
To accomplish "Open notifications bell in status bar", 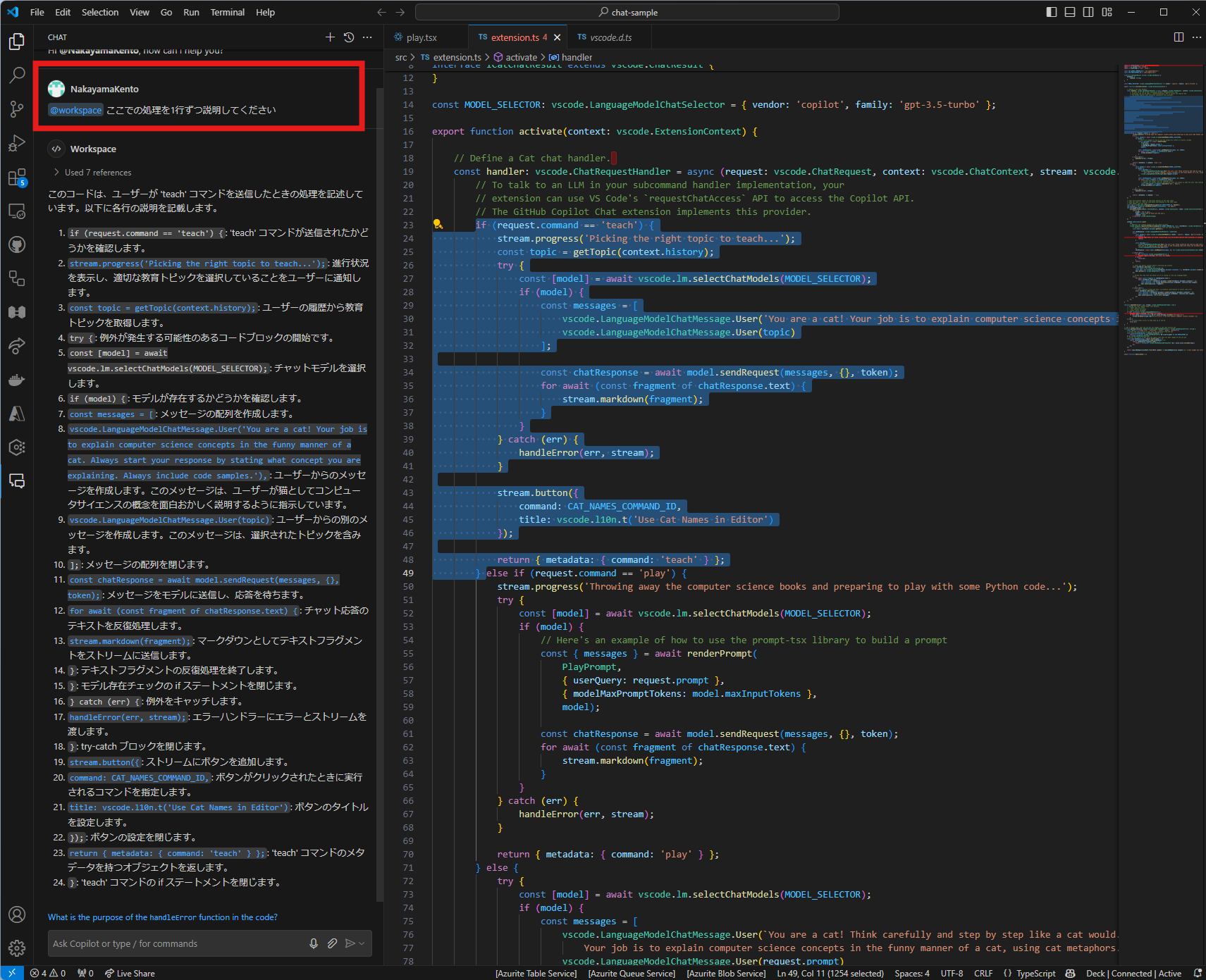I will point(1197,973).
